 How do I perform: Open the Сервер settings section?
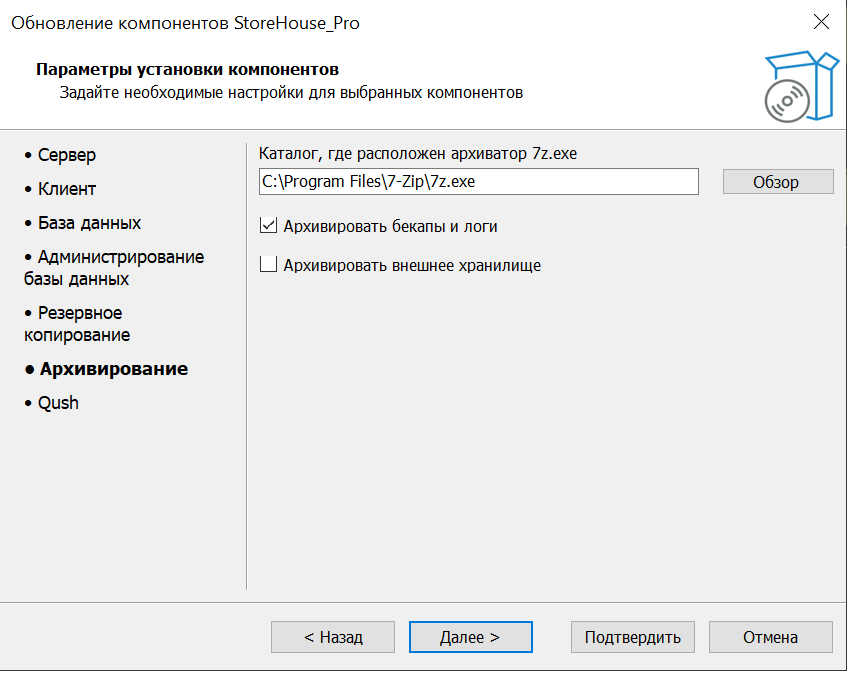point(67,155)
